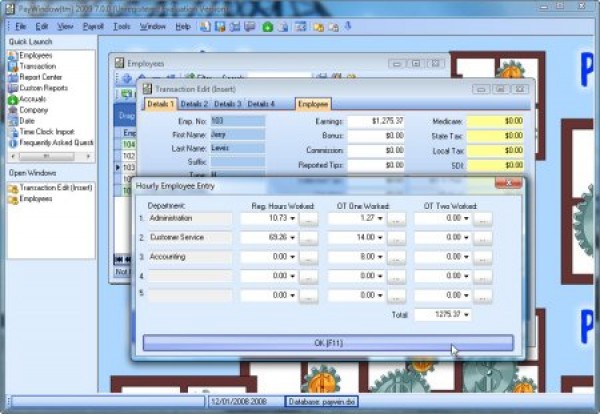Image resolution: width=600 pixels, height=414 pixels.
Task: Click the OK (F11) button
Action: 328,343
